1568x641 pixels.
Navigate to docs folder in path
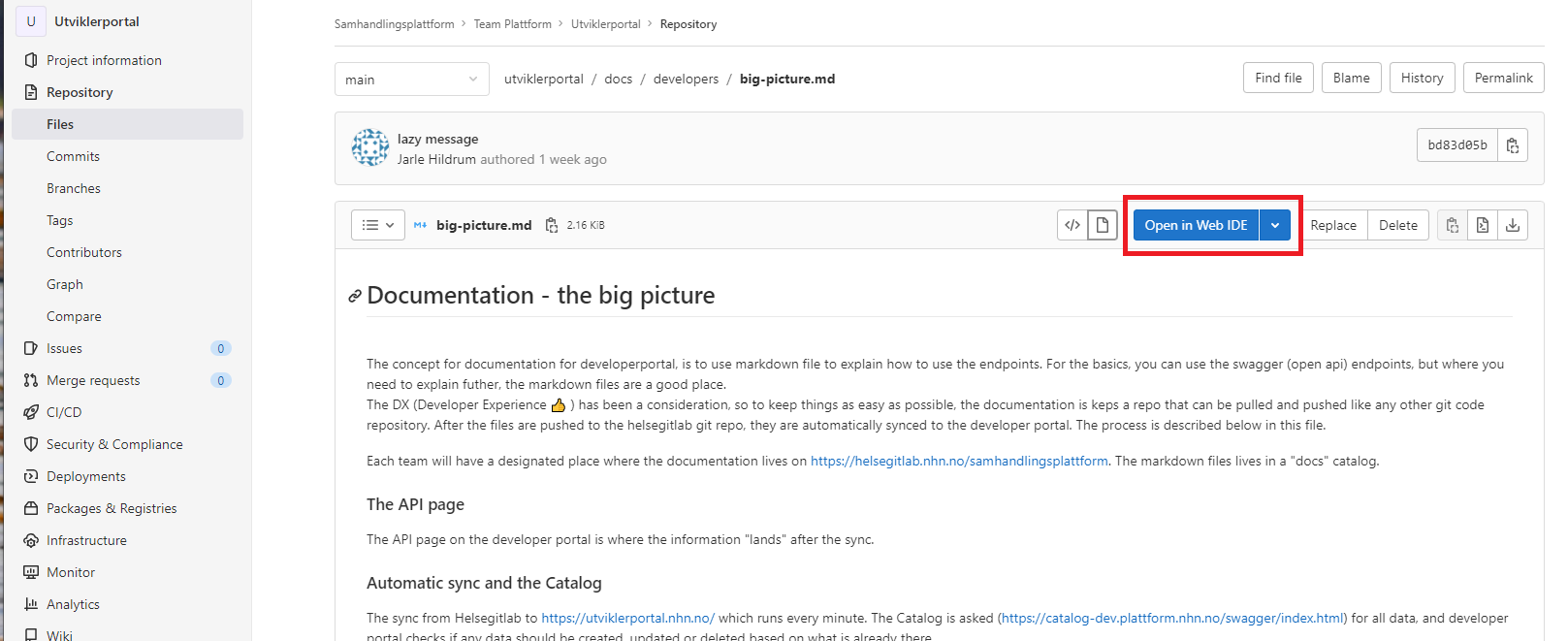619,80
